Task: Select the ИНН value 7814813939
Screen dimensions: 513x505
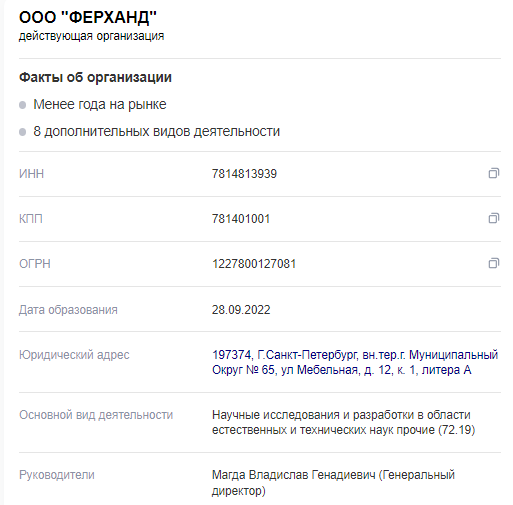Action: (x=244, y=174)
